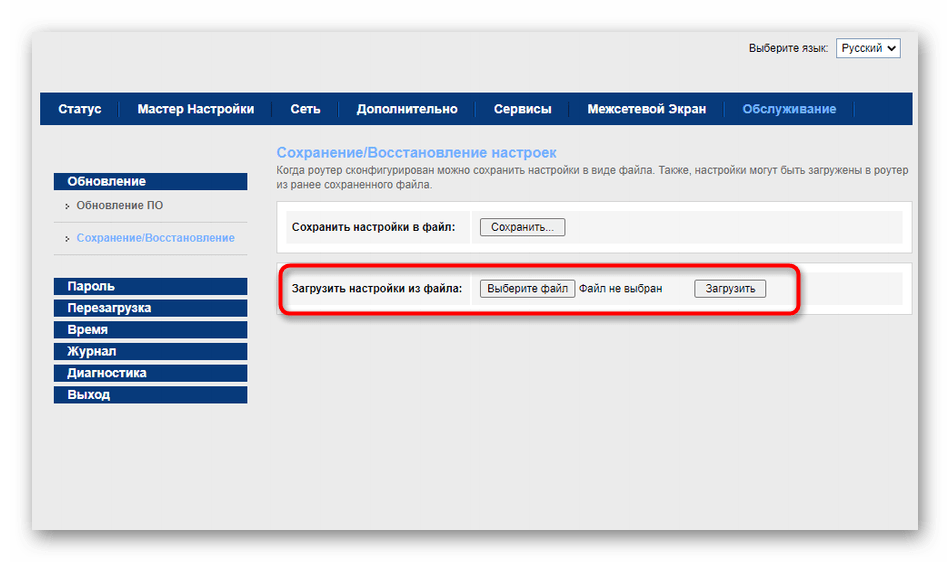Screen dimensions: 950x562
Task: Select the Сервисы tab
Action: 522,109
